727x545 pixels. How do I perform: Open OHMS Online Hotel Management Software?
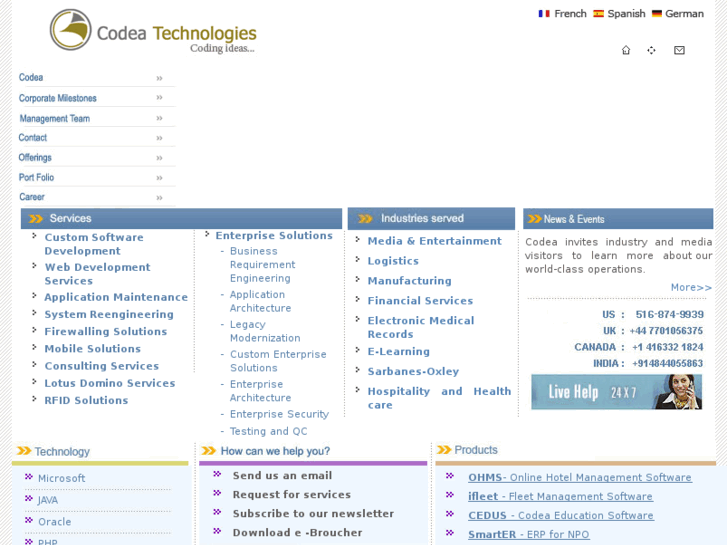[x=580, y=477]
